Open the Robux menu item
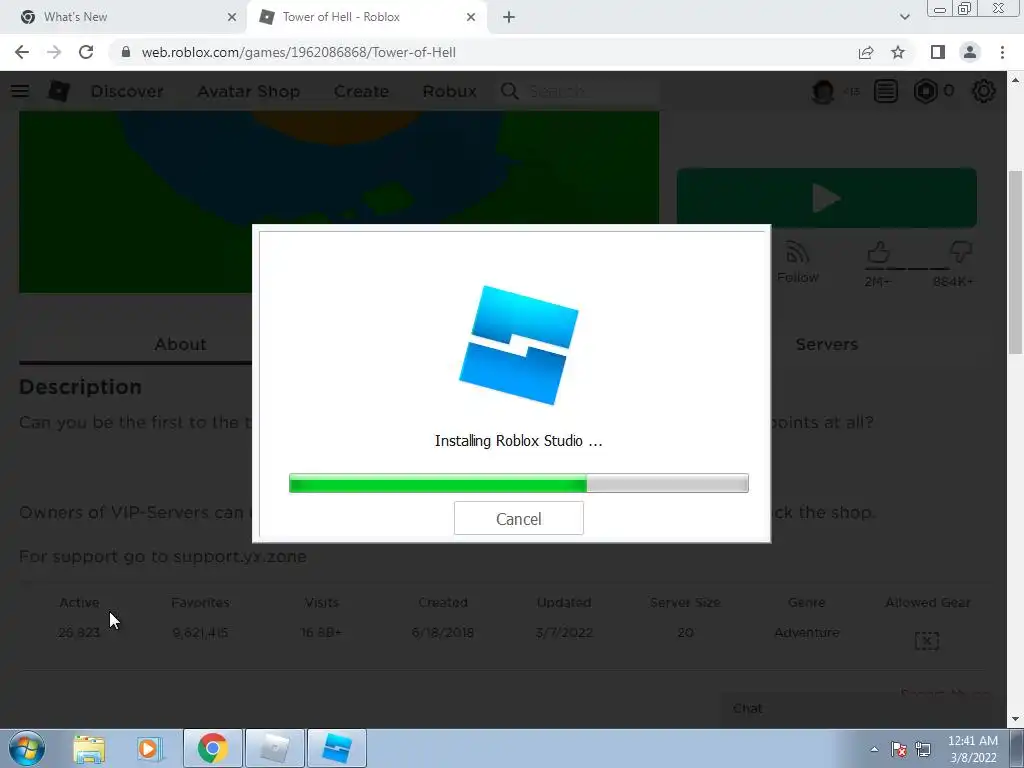The image size is (1024, 768). click(449, 91)
